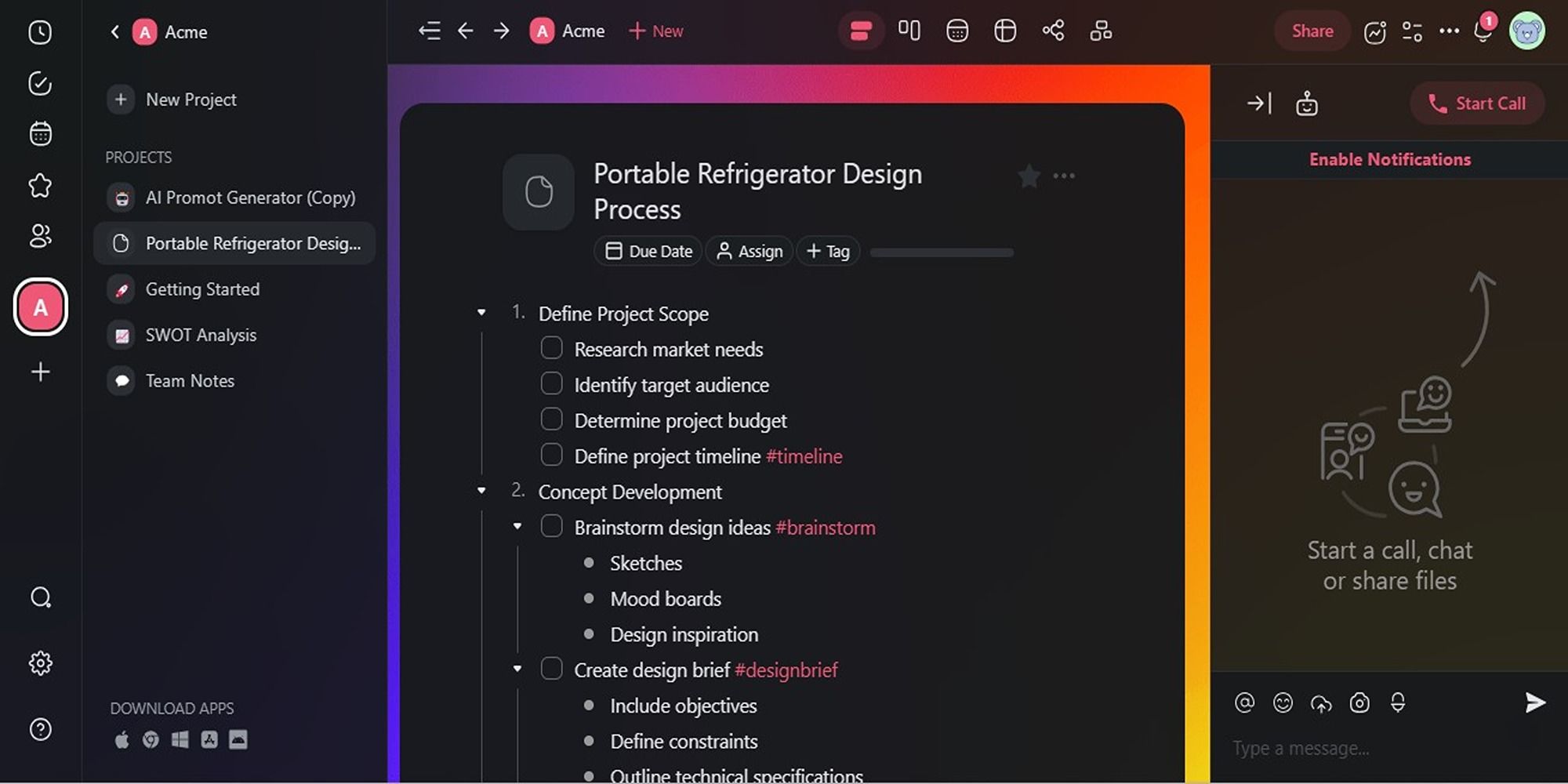Screen dimensions: 1568x784
Task: Switch to the Board view icon
Action: point(909,31)
